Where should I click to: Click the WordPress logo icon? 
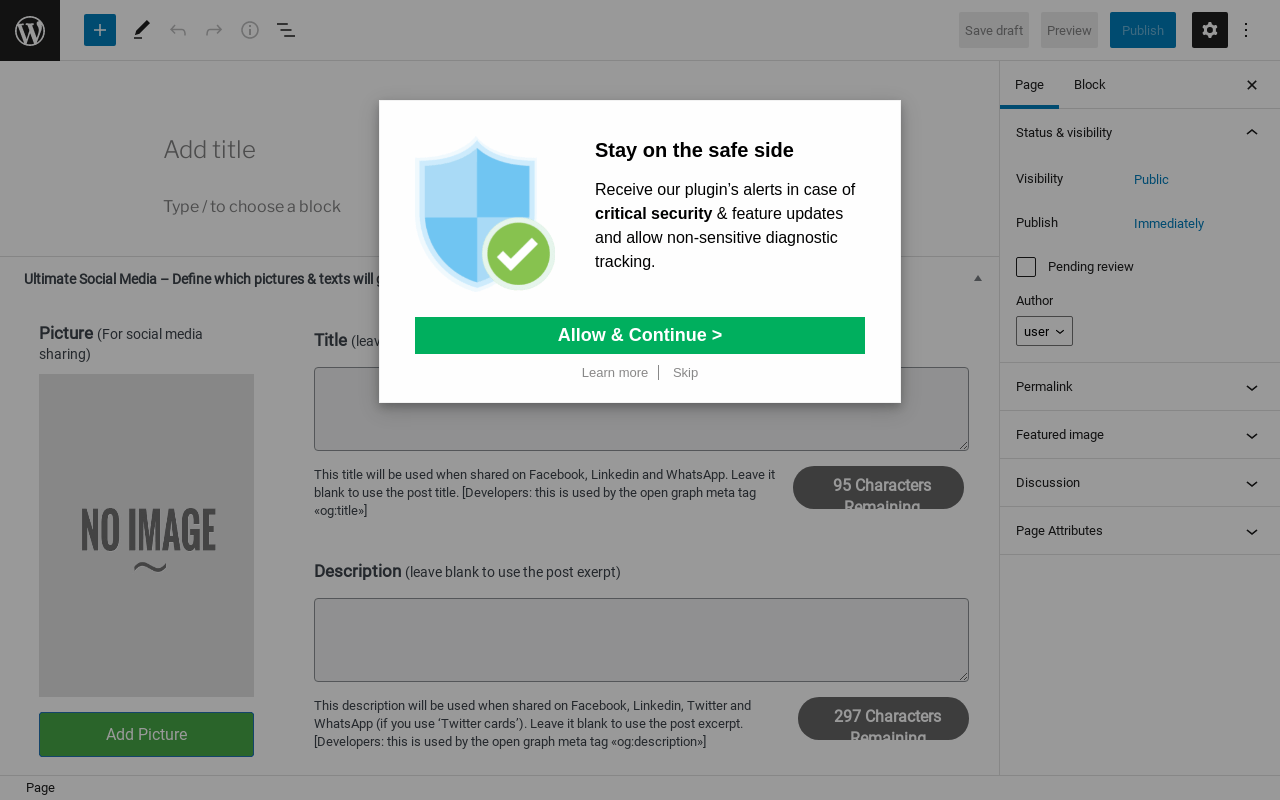30,30
